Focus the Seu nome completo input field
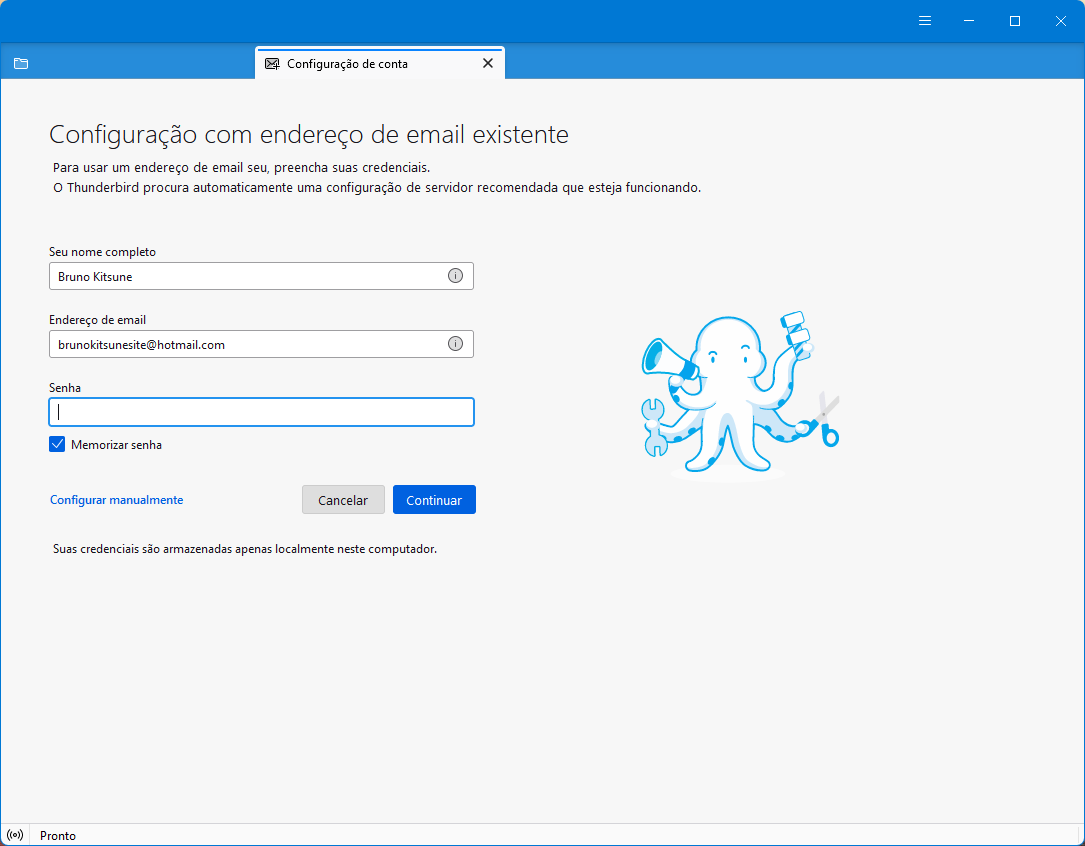1085x846 pixels. 261,276
